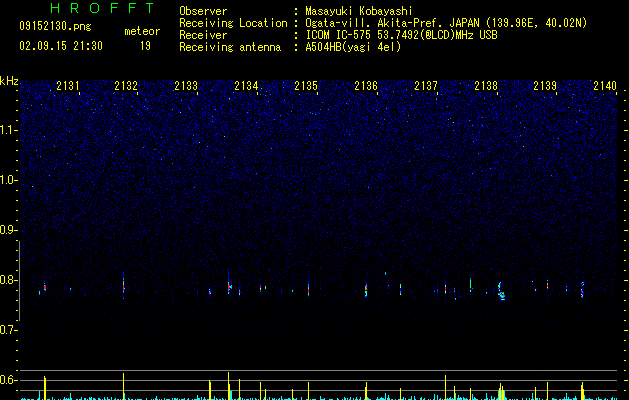The height and width of the screenshot is (400, 629).
Task: Click time marker 2134
Action: (246, 86)
